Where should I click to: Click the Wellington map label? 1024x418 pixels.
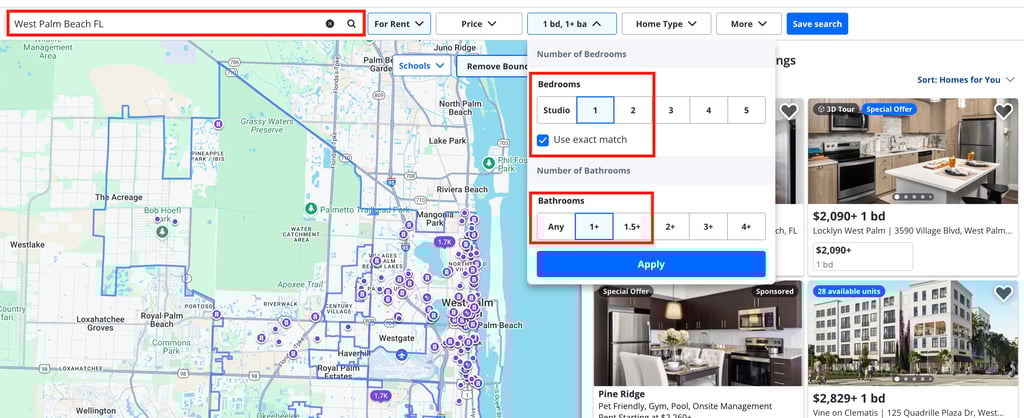pyautogui.click(x=95, y=411)
